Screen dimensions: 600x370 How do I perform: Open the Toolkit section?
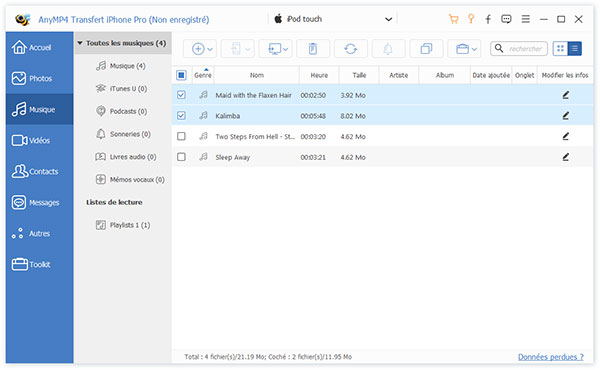click(39, 264)
